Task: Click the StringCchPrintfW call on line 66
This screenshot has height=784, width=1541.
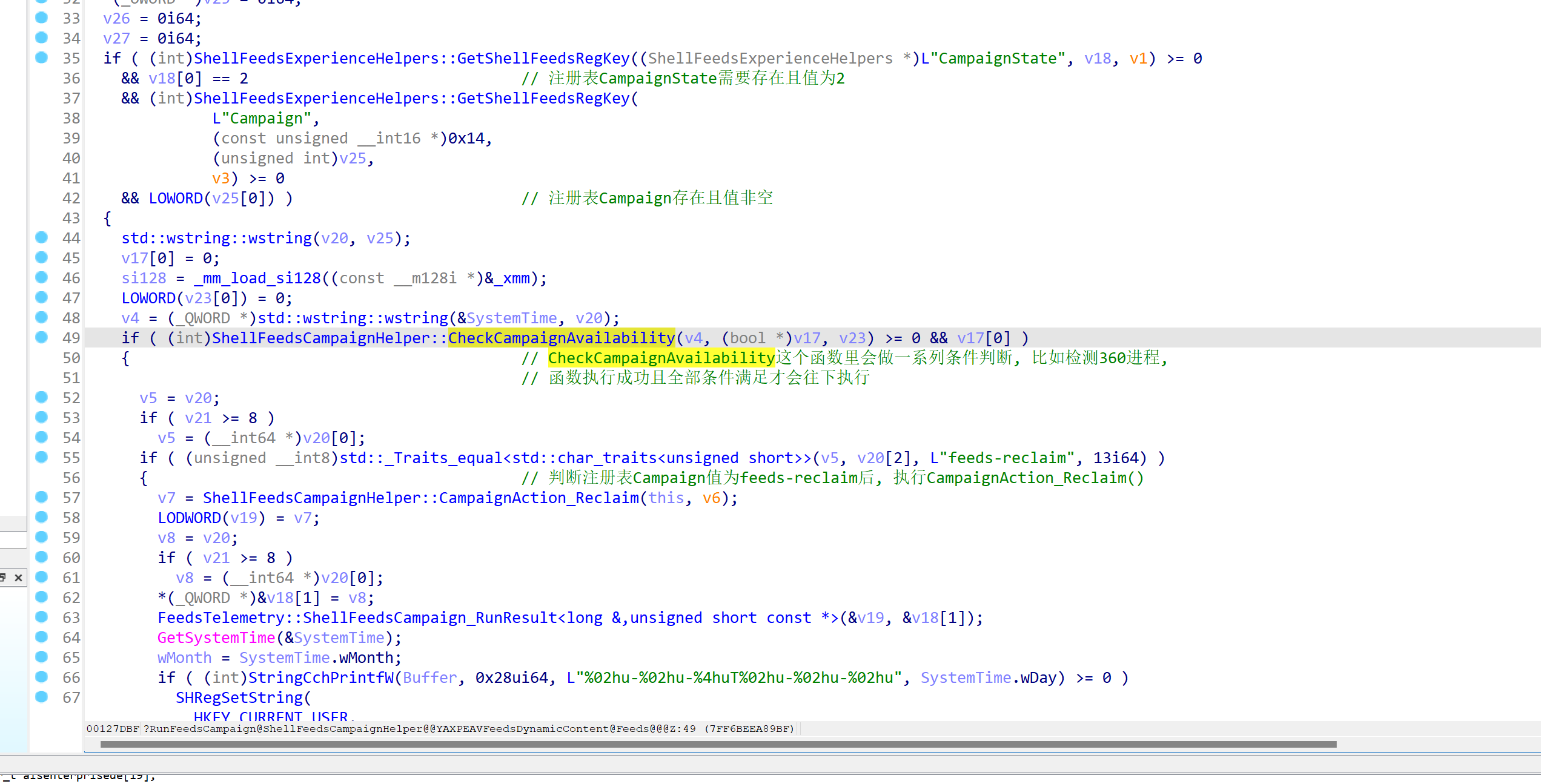Action: [x=321, y=677]
